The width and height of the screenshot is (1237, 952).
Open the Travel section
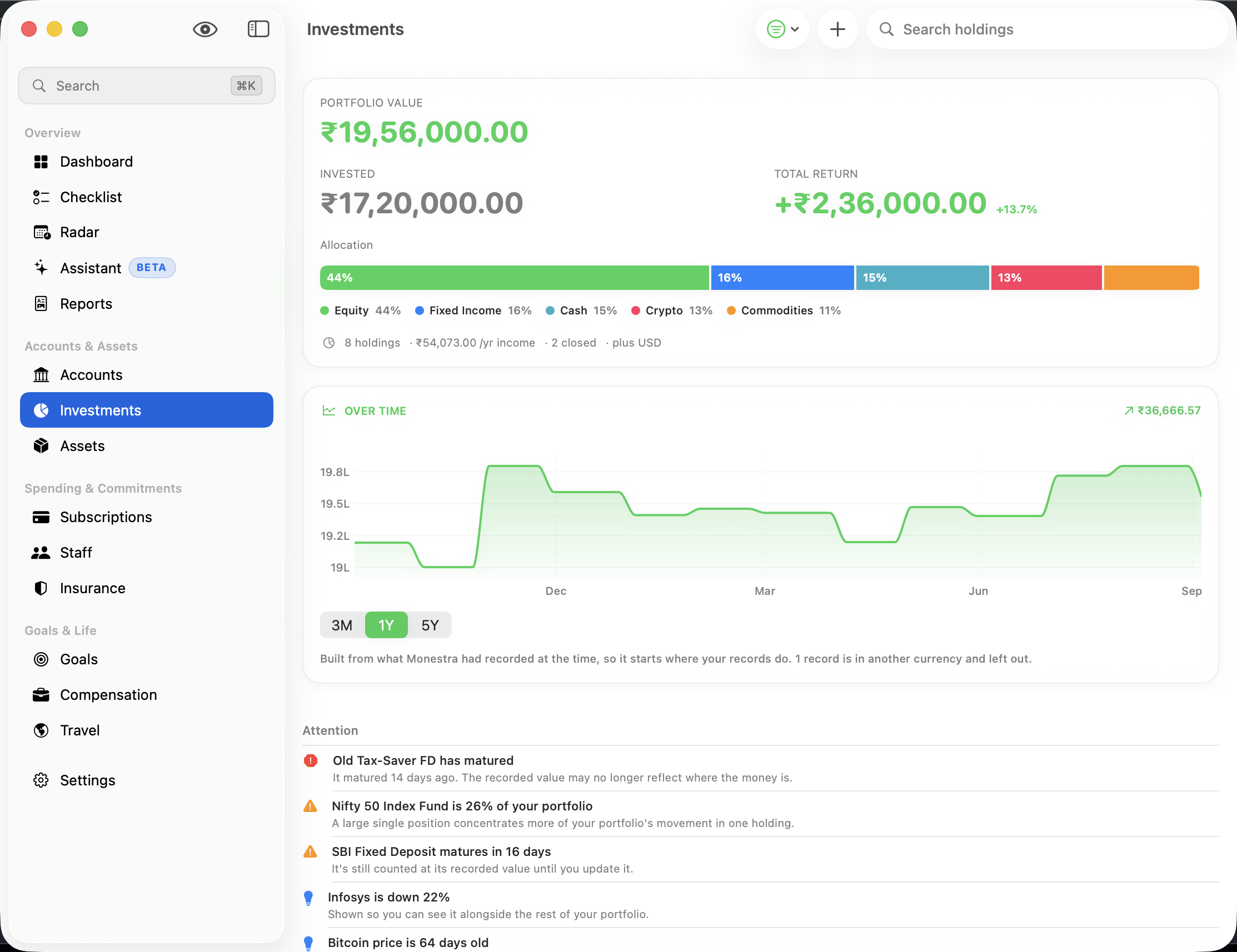147,731
